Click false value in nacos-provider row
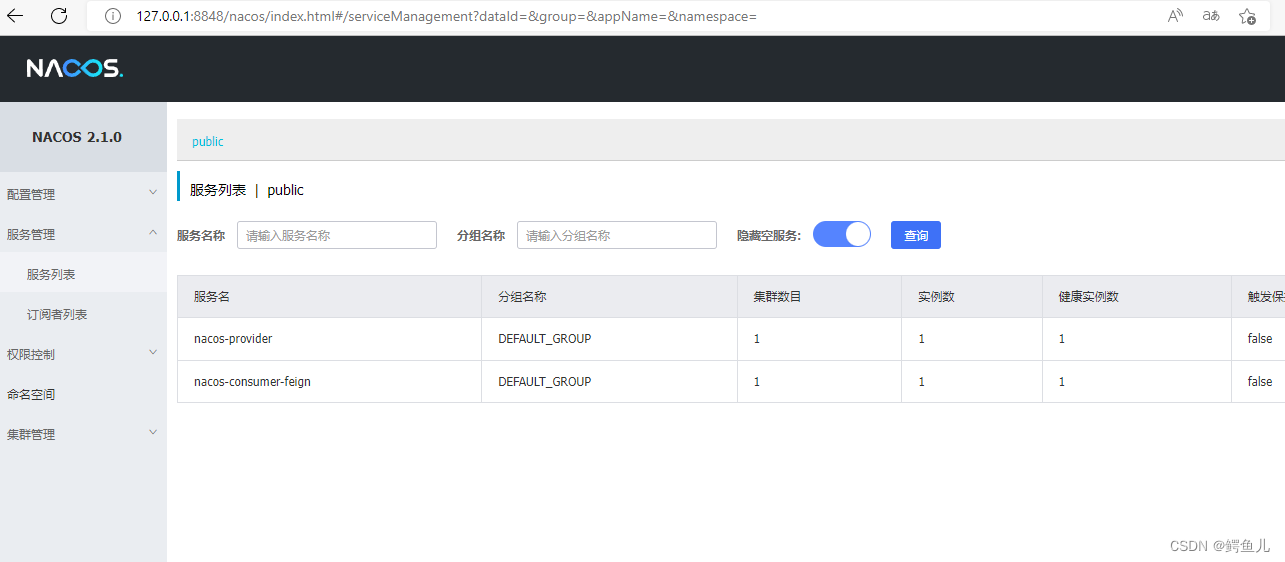 [1260, 339]
